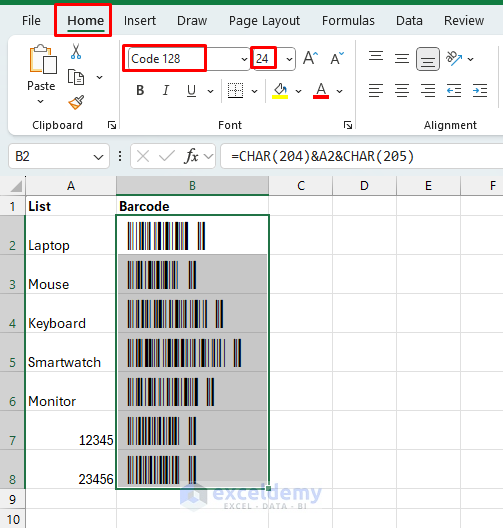This screenshot has height=528, width=503.
Task: Open the Fill Color dropdown arrow
Action: (x=298, y=91)
